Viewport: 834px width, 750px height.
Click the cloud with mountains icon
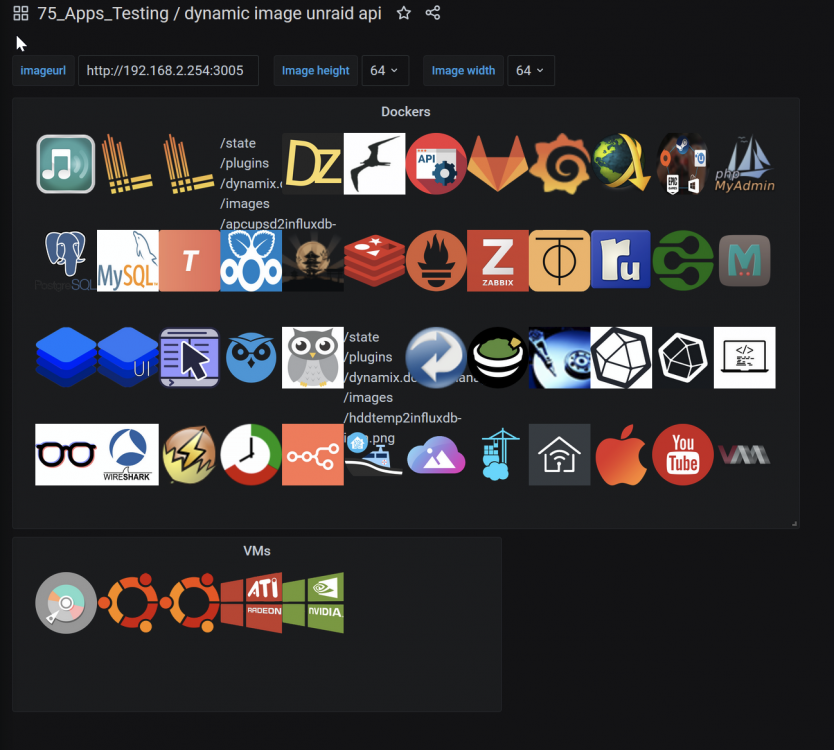[436, 455]
